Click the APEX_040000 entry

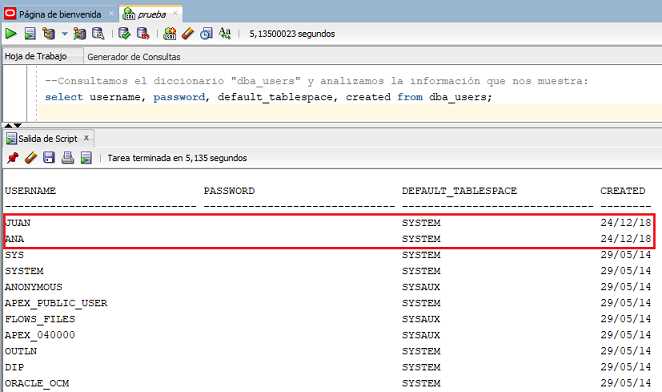coord(40,335)
